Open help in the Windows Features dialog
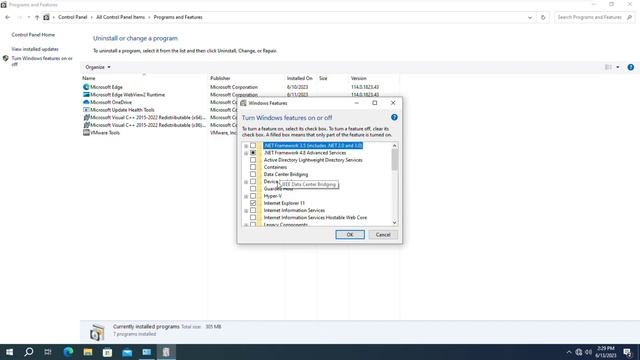The width and height of the screenshot is (640, 360). [394, 118]
